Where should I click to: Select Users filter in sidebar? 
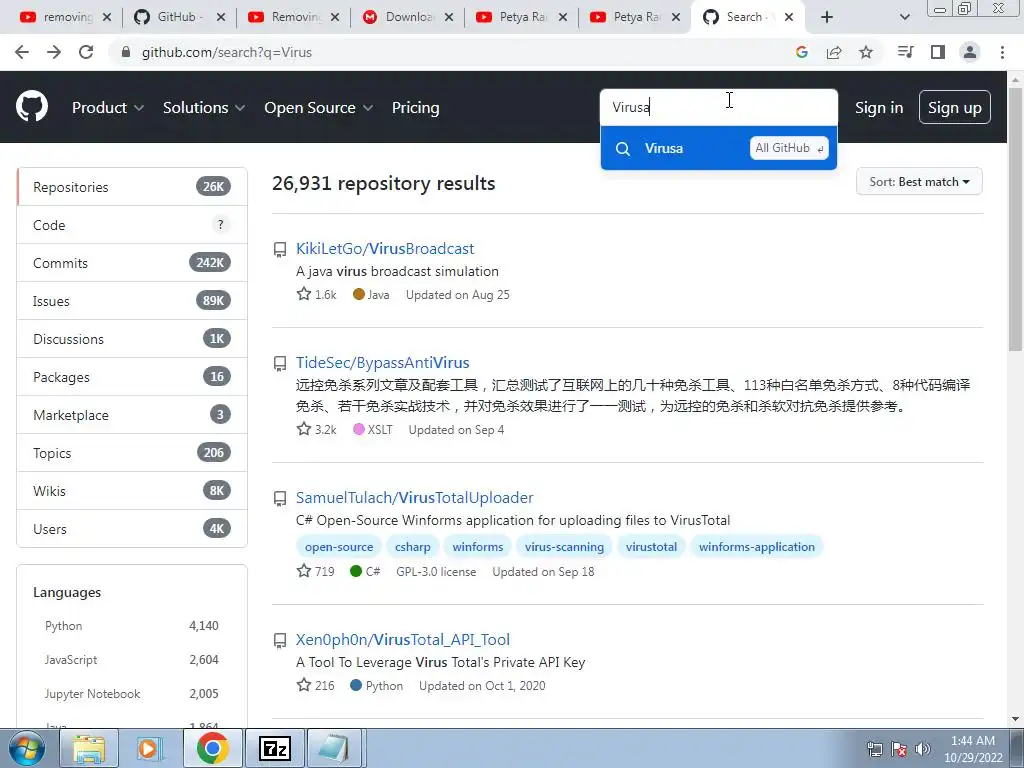[133, 529]
